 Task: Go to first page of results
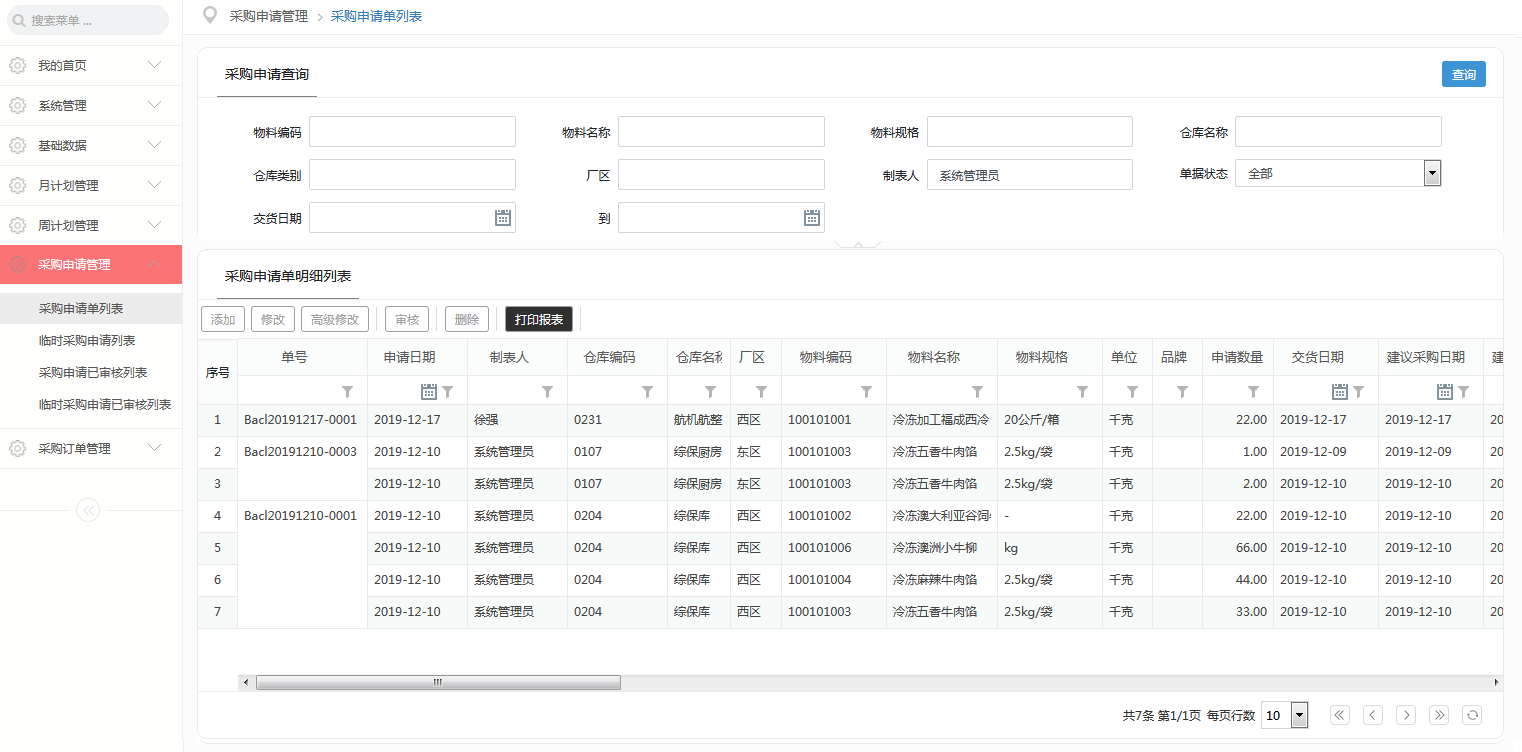coord(1340,715)
